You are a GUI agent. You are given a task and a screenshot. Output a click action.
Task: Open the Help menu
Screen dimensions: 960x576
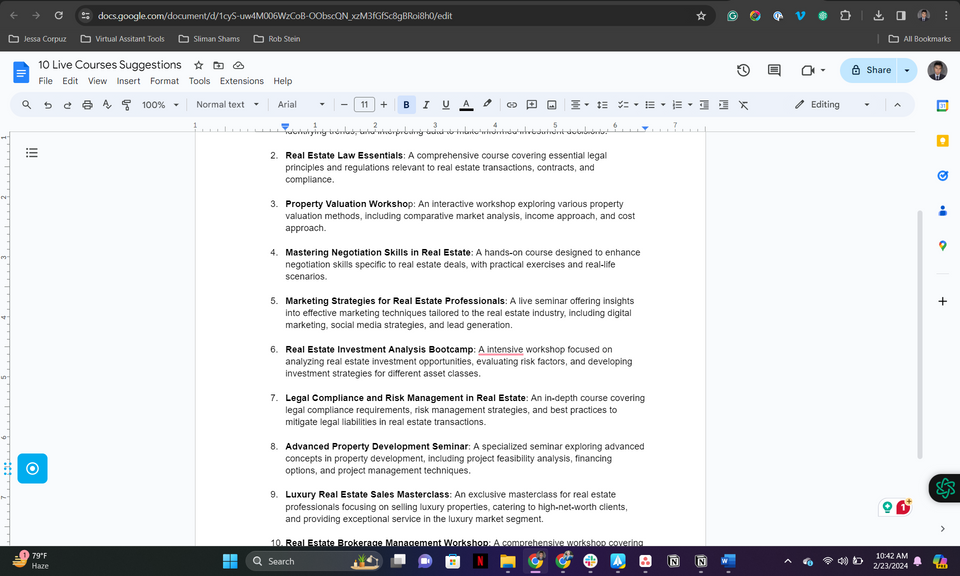click(283, 81)
